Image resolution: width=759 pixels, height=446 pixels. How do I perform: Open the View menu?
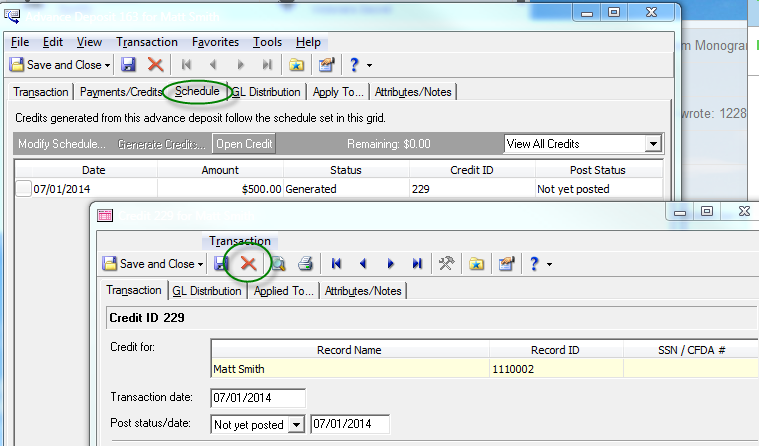89,42
